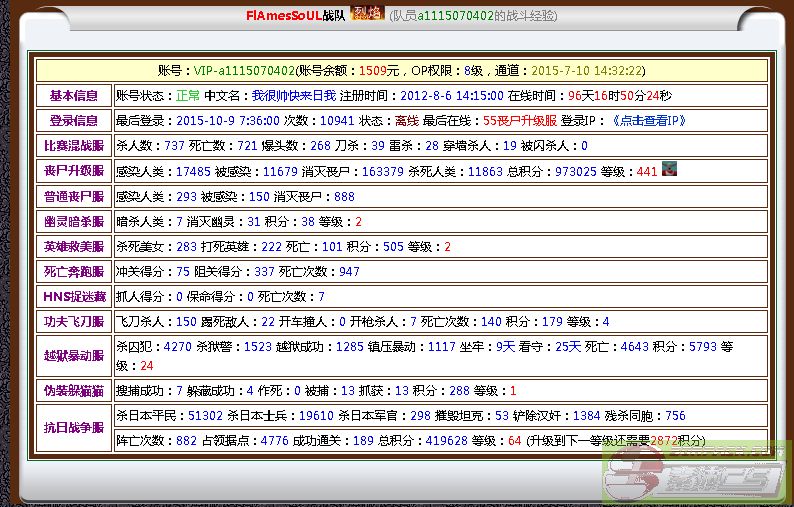The height and width of the screenshot is (507, 794).
Task: Click the 烈焰 team badge icon
Action: pos(368,14)
